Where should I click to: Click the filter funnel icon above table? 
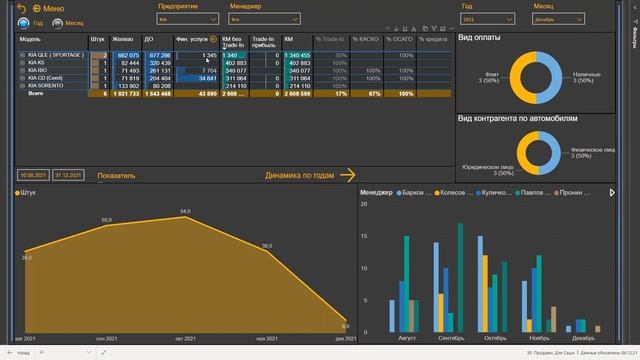[x=434, y=29]
